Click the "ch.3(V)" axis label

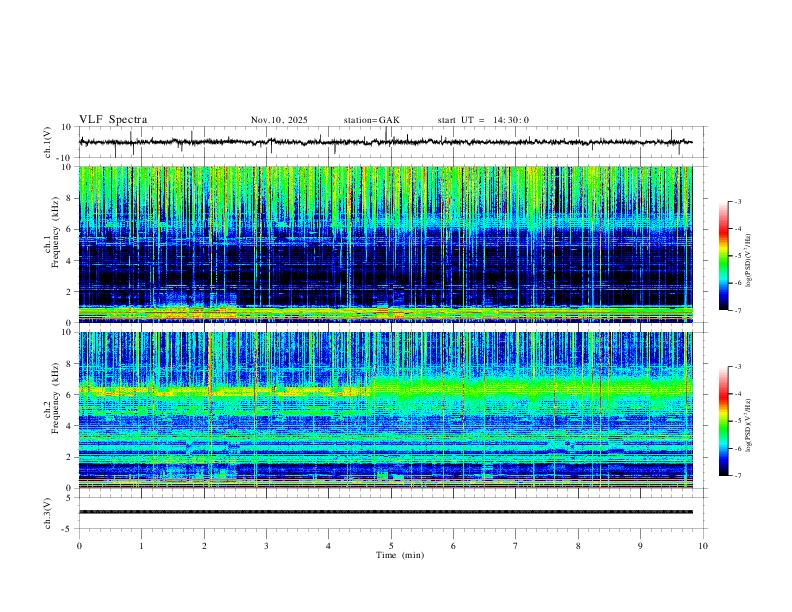coord(48,514)
